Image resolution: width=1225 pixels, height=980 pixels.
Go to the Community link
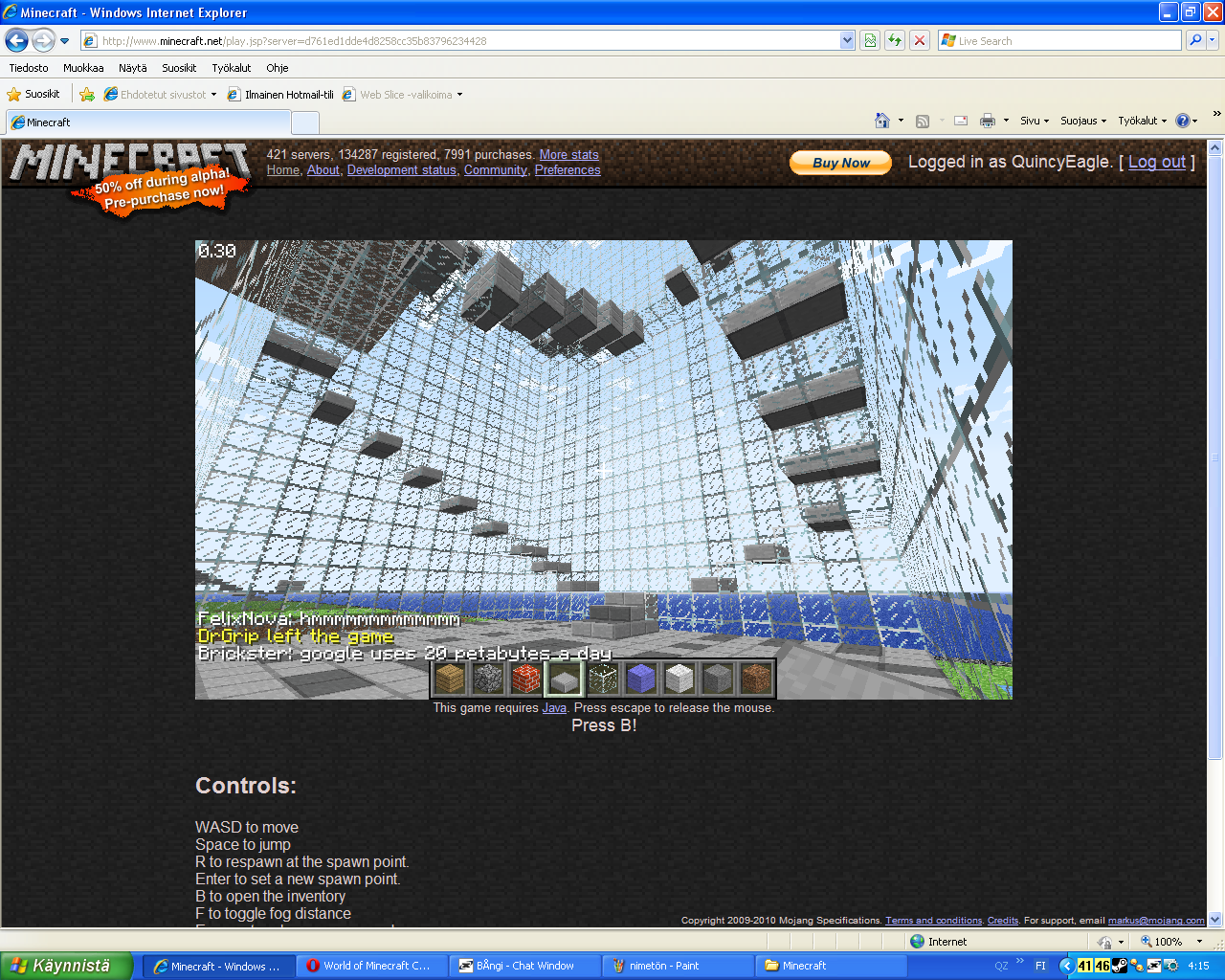tap(496, 169)
